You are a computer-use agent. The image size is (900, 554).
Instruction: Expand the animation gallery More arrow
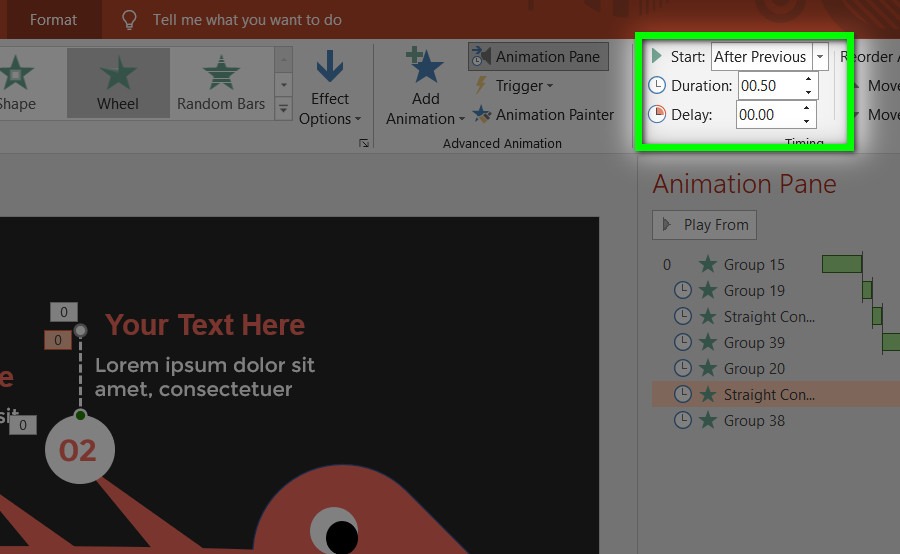[x=284, y=109]
